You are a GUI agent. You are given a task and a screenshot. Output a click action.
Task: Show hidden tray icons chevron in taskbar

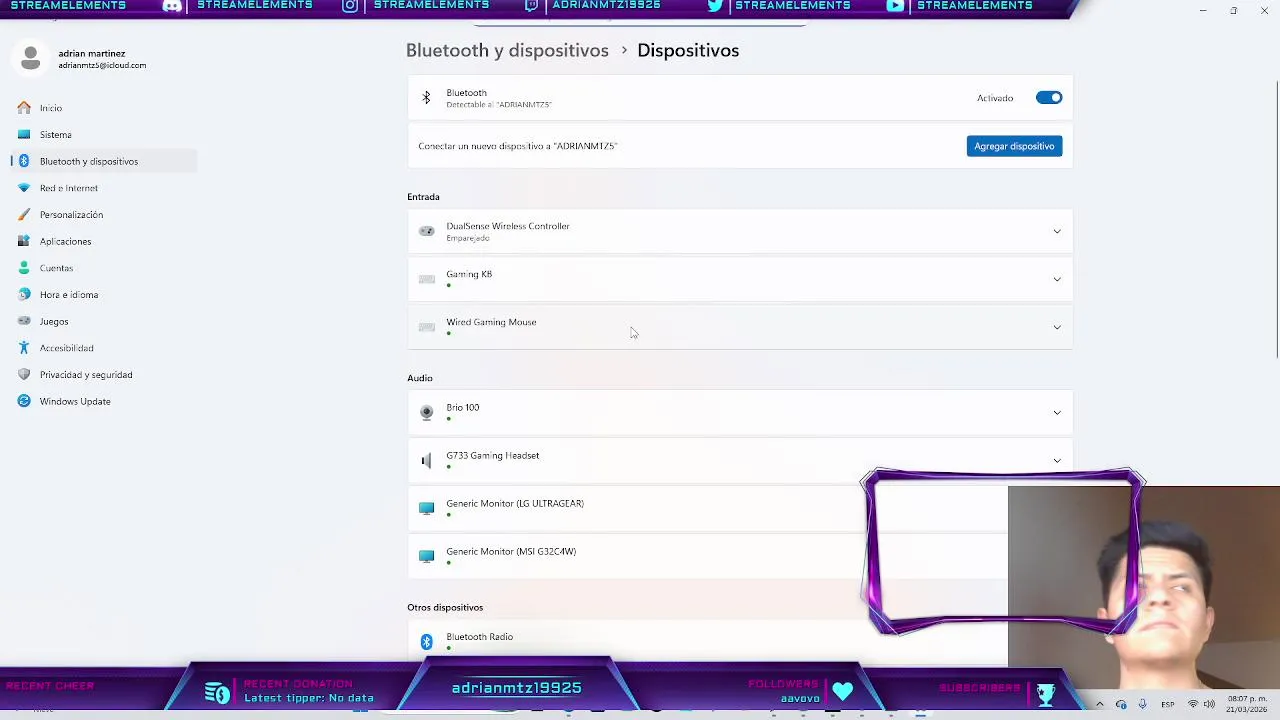(x=1099, y=704)
